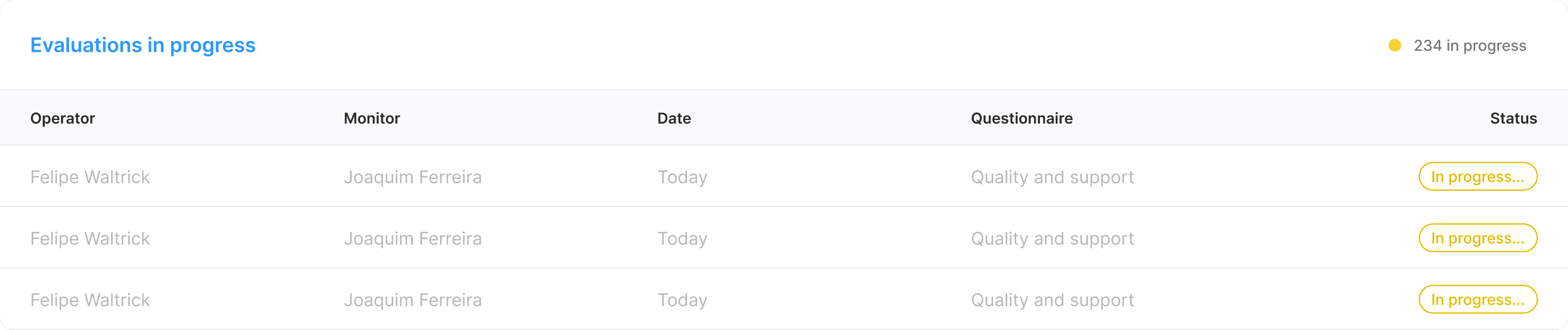The image size is (1568, 330).
Task: Click Today date in the second row
Action: (x=682, y=239)
